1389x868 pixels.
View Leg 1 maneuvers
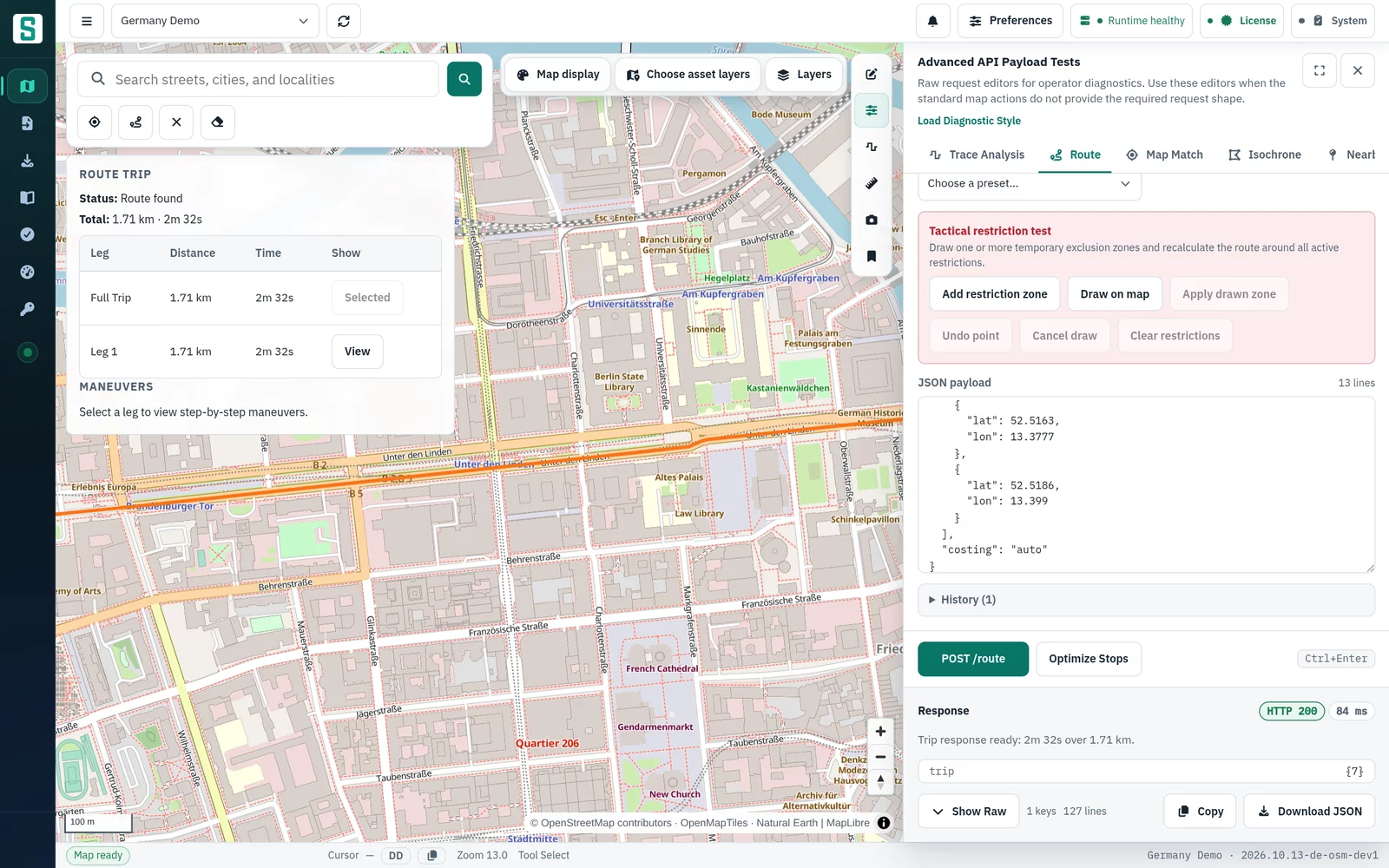click(x=357, y=352)
